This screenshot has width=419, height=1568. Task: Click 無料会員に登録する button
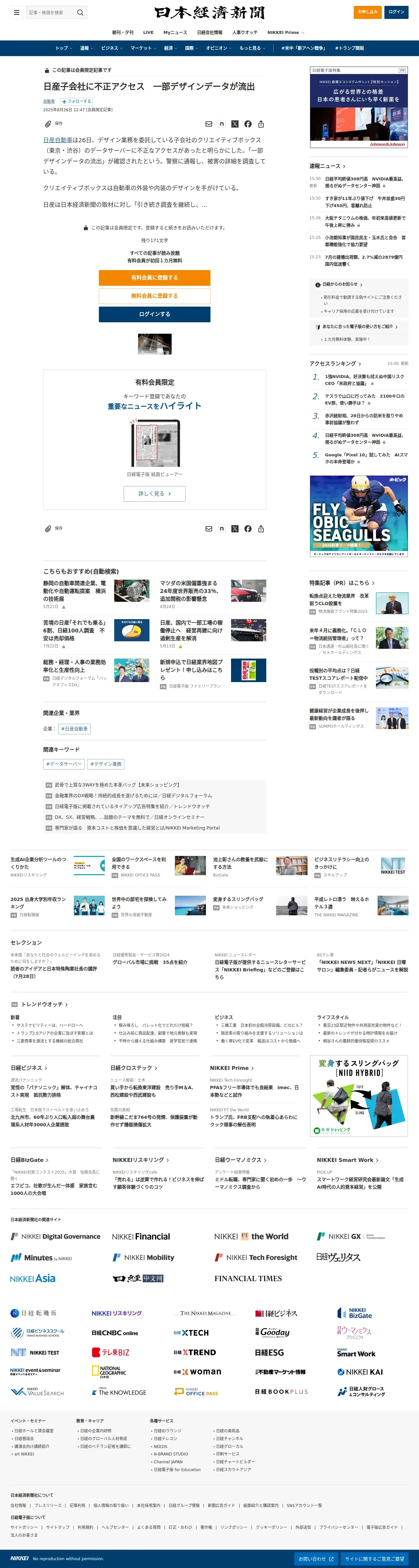point(155,296)
